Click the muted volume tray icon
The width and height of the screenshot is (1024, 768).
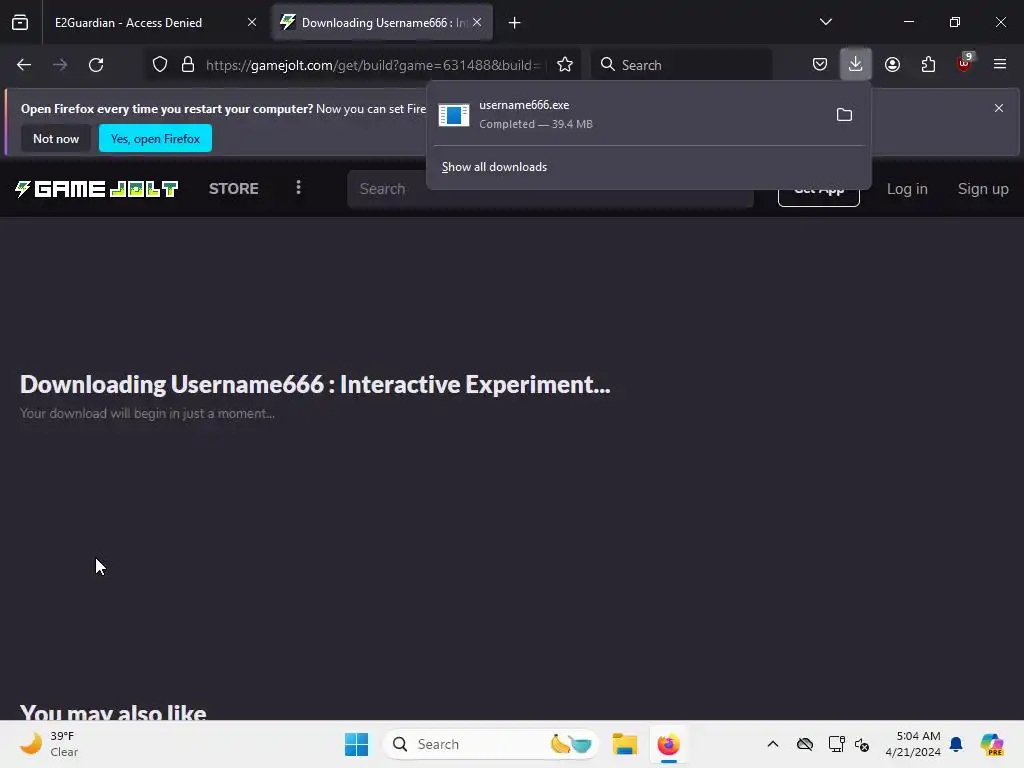(862, 744)
